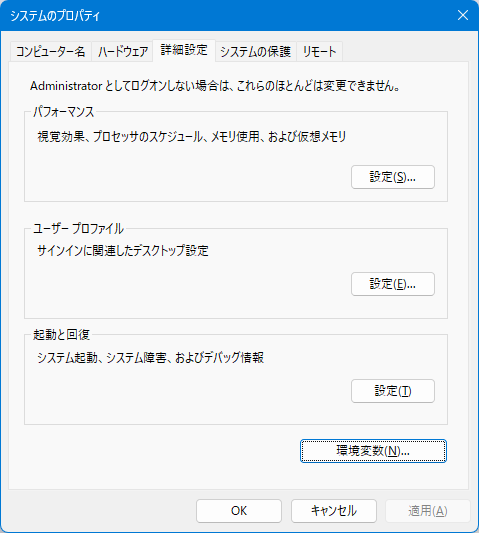Go to the システムの保護 tab
This screenshot has width=479, height=533.
(256, 52)
